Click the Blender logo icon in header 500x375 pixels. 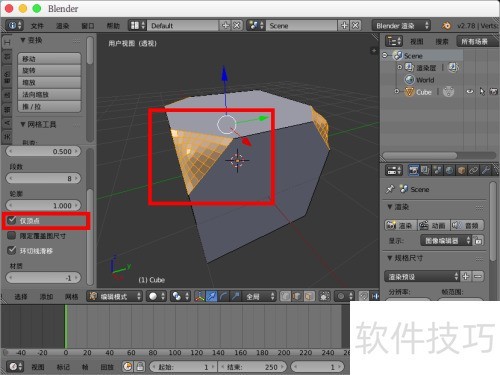tap(446, 25)
